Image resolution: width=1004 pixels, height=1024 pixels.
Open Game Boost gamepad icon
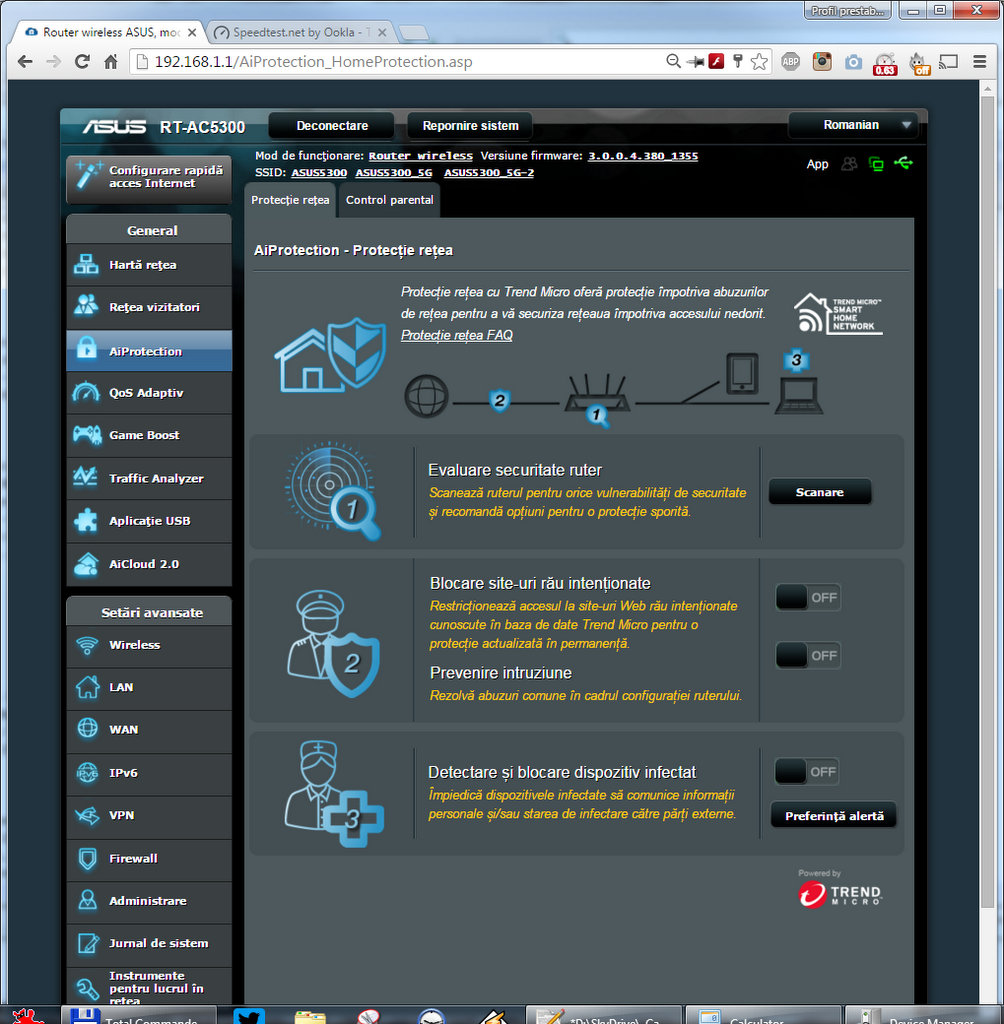click(x=86, y=435)
